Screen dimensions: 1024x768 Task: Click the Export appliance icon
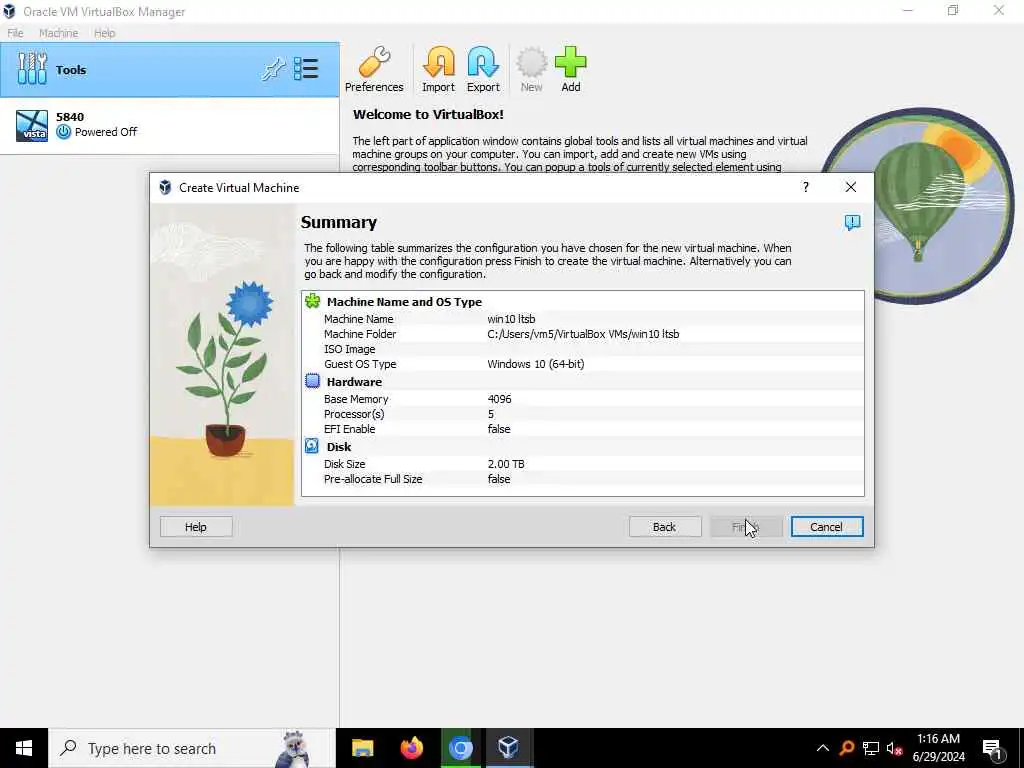483,69
